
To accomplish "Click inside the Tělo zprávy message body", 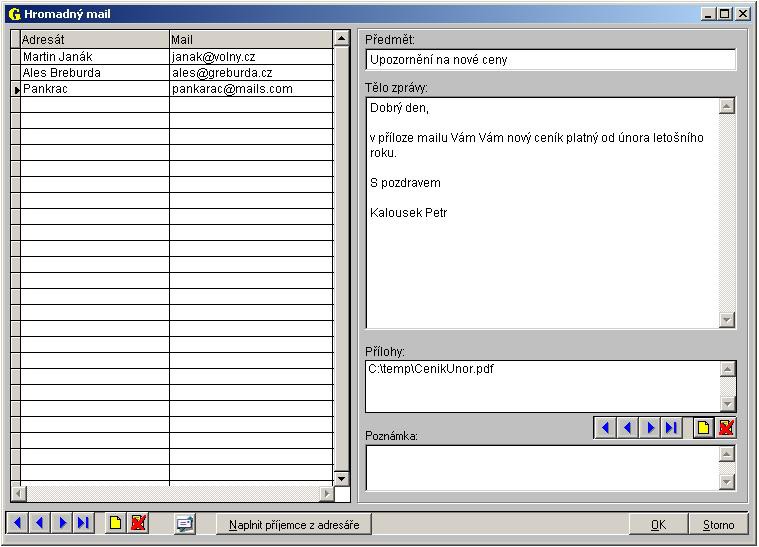I will [x=542, y=213].
